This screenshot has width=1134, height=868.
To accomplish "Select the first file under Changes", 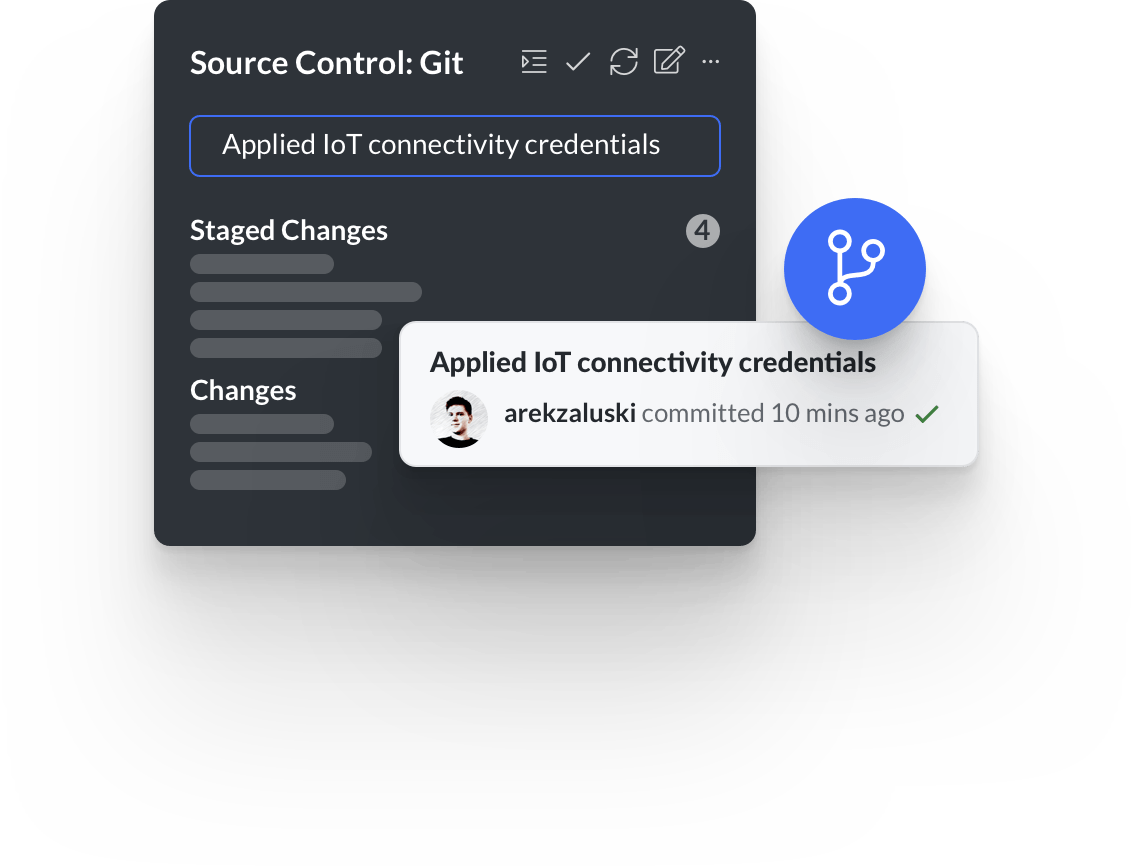I will tap(262, 424).
